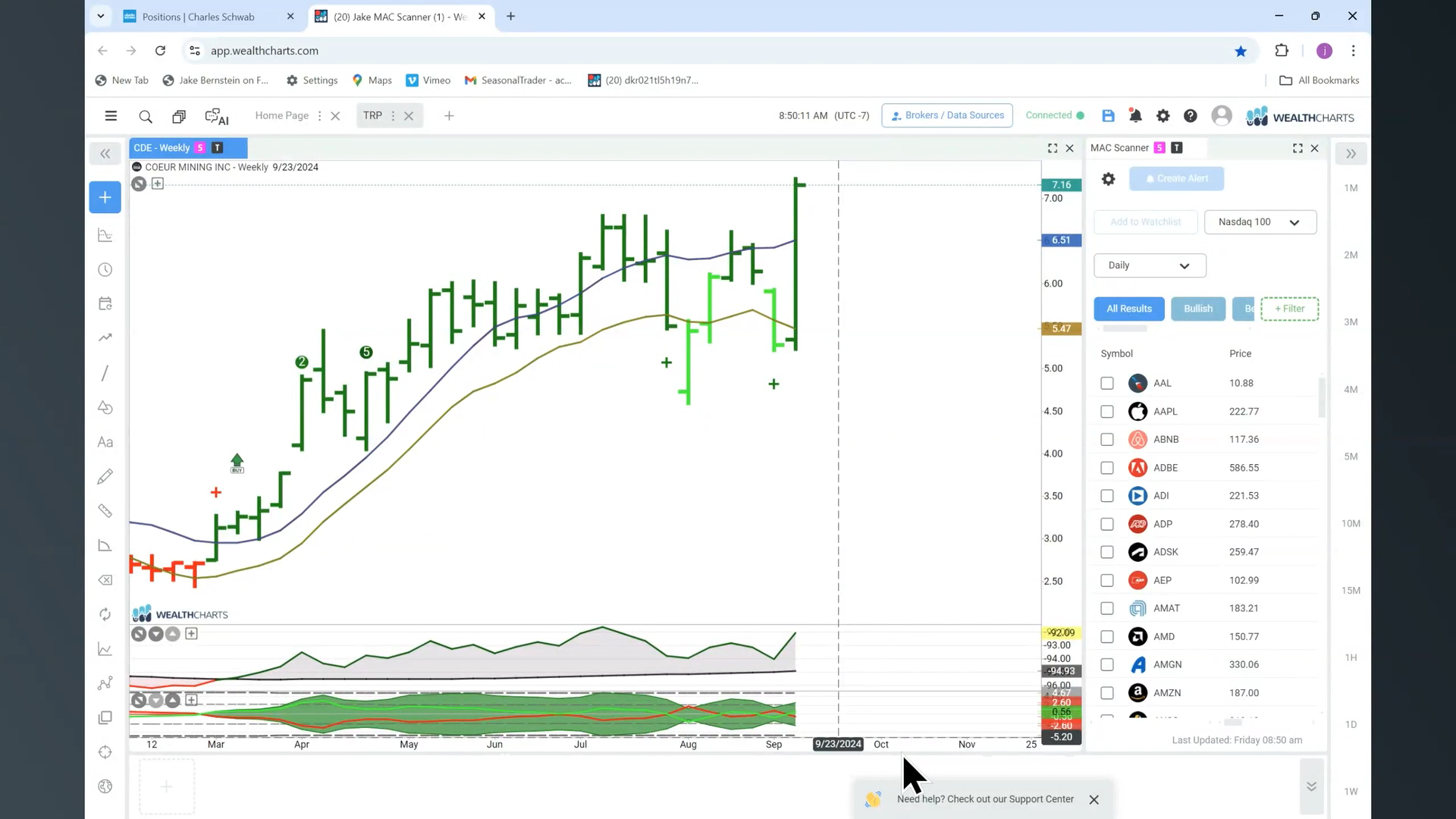Check the ADBE row checkbox
This screenshot has height=819, width=1456.
[x=1107, y=468]
